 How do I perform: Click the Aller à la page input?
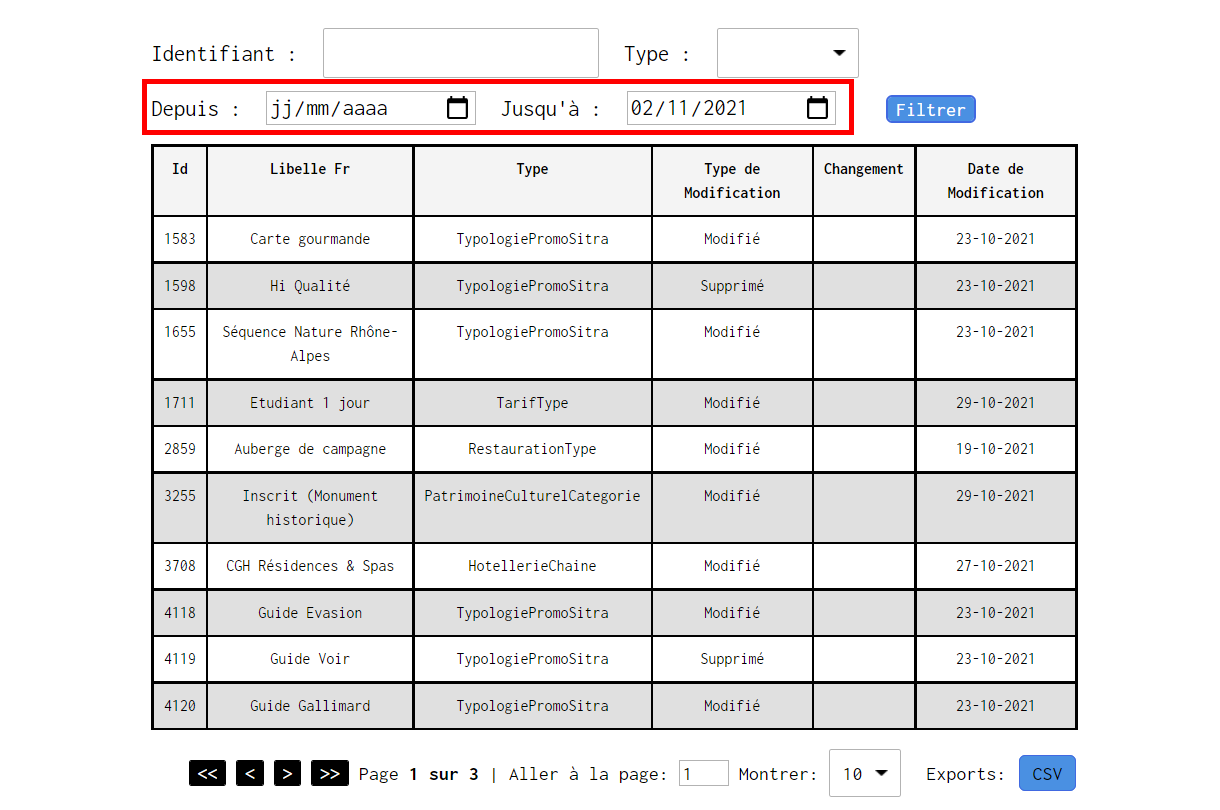click(x=704, y=773)
